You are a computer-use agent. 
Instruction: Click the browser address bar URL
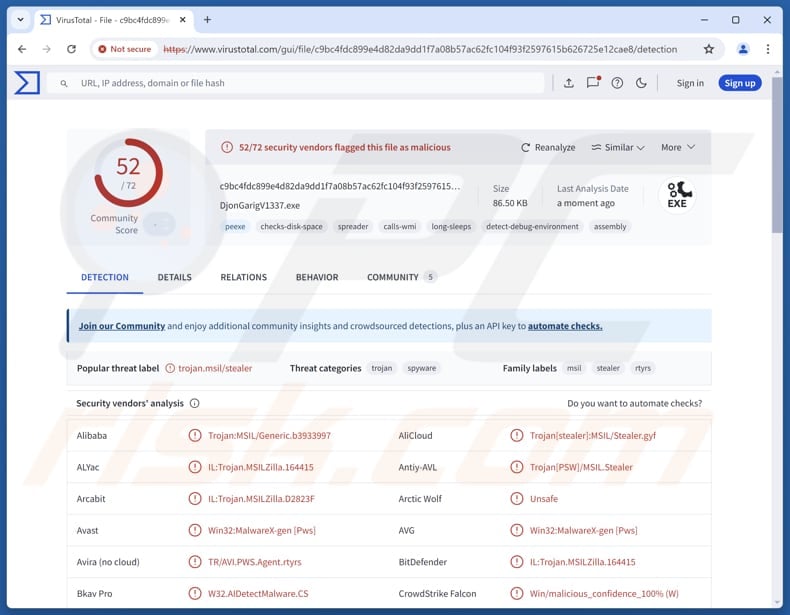[420, 49]
